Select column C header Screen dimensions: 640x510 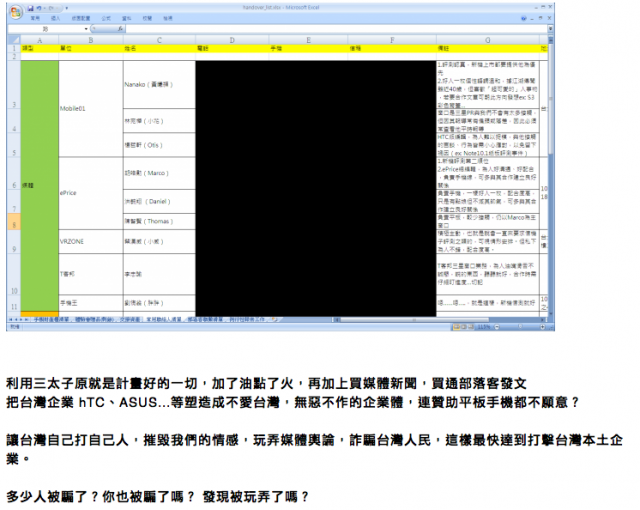coord(159,40)
